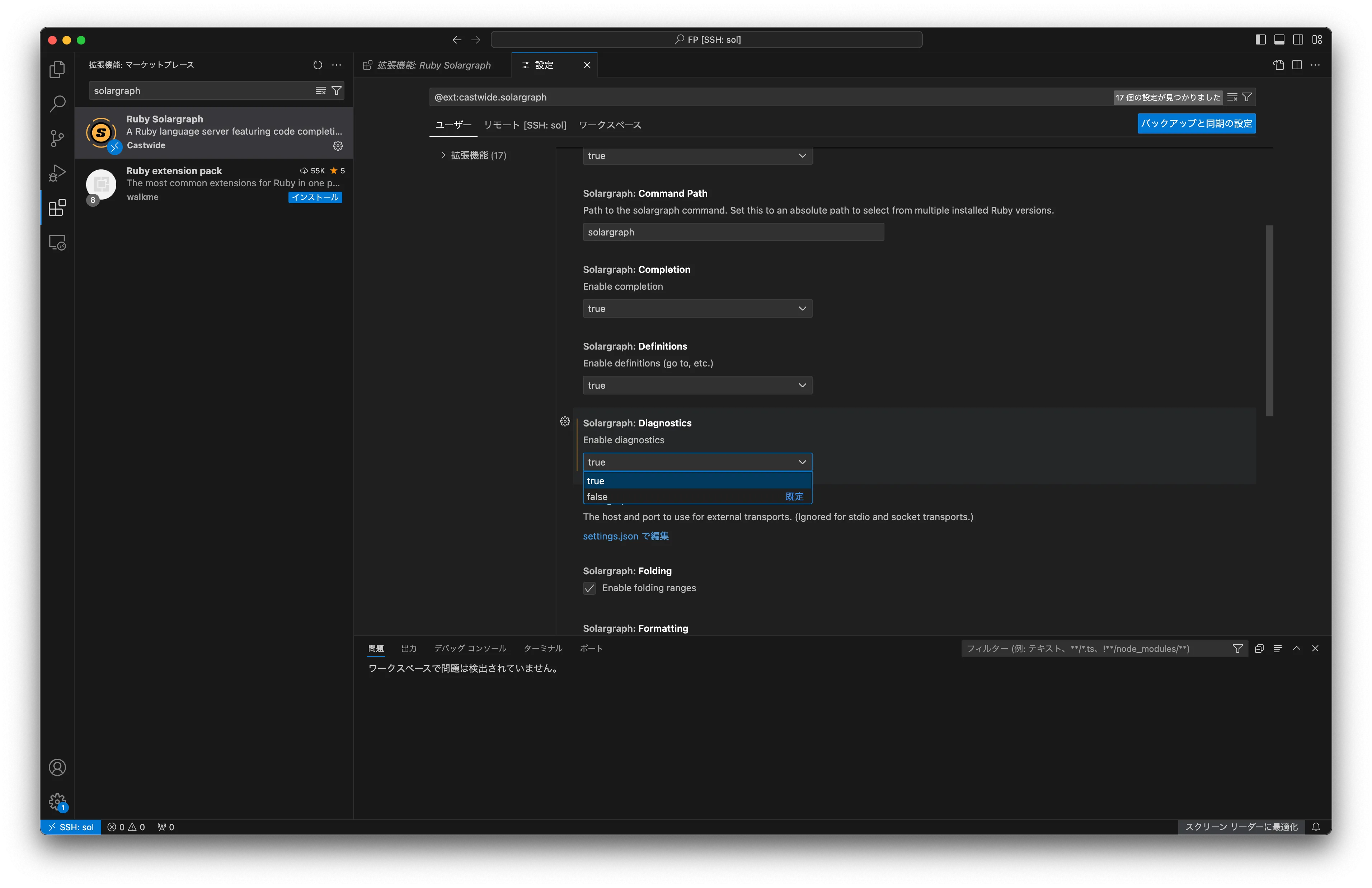Open Ruby Solargraph manage gear
1372x888 pixels.
pyautogui.click(x=338, y=145)
